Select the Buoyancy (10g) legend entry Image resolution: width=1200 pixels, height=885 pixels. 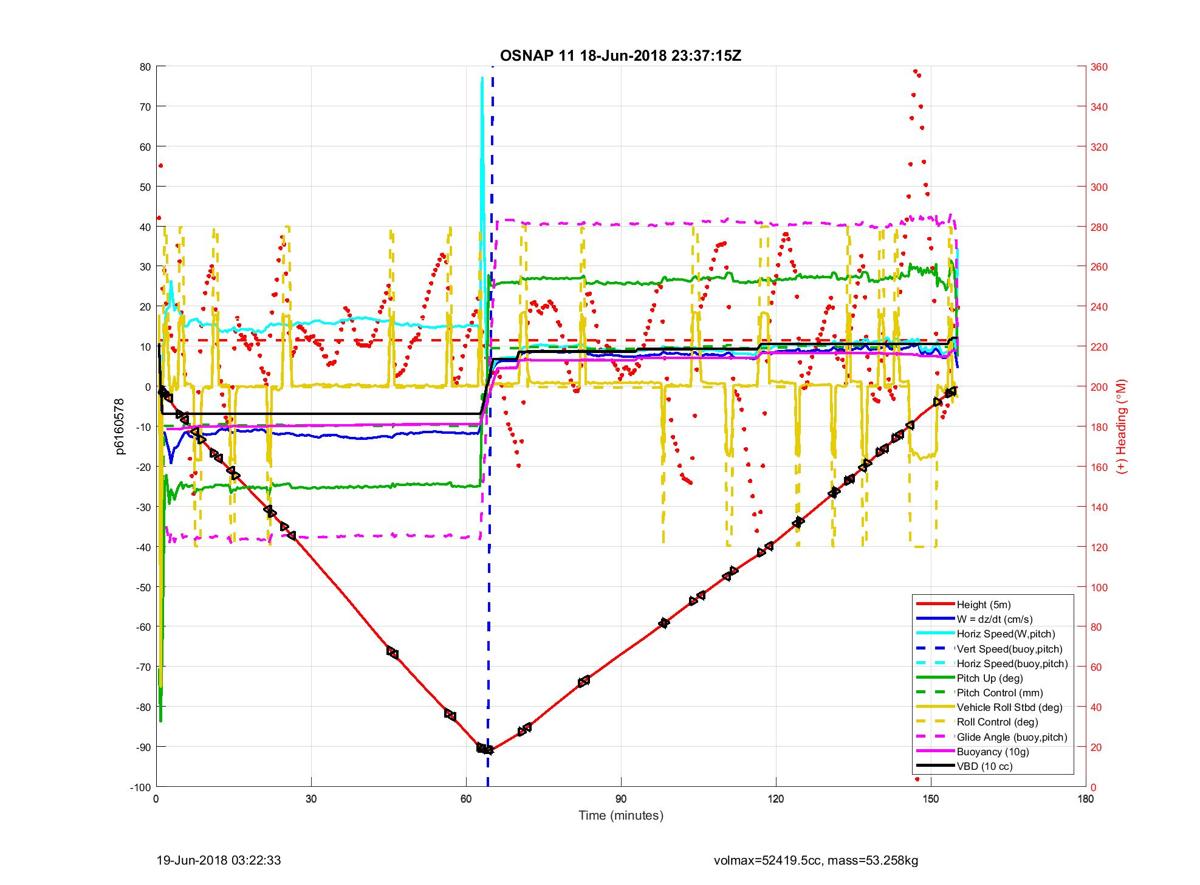click(x=992, y=751)
